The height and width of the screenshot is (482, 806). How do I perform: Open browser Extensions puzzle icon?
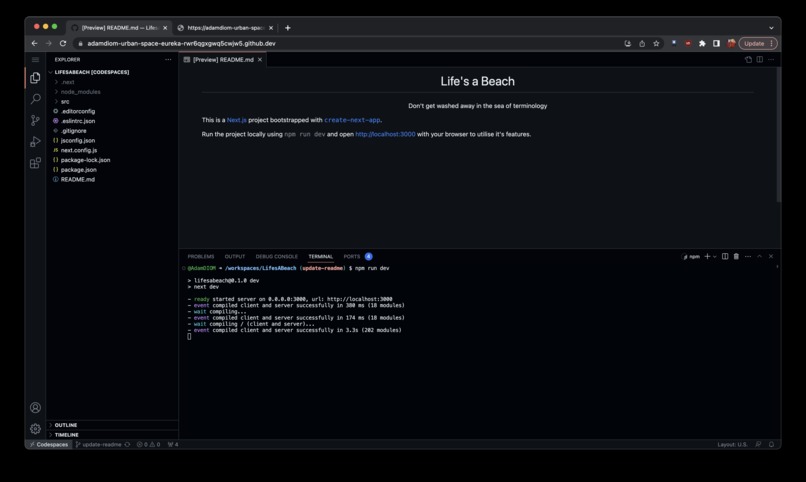[702, 44]
